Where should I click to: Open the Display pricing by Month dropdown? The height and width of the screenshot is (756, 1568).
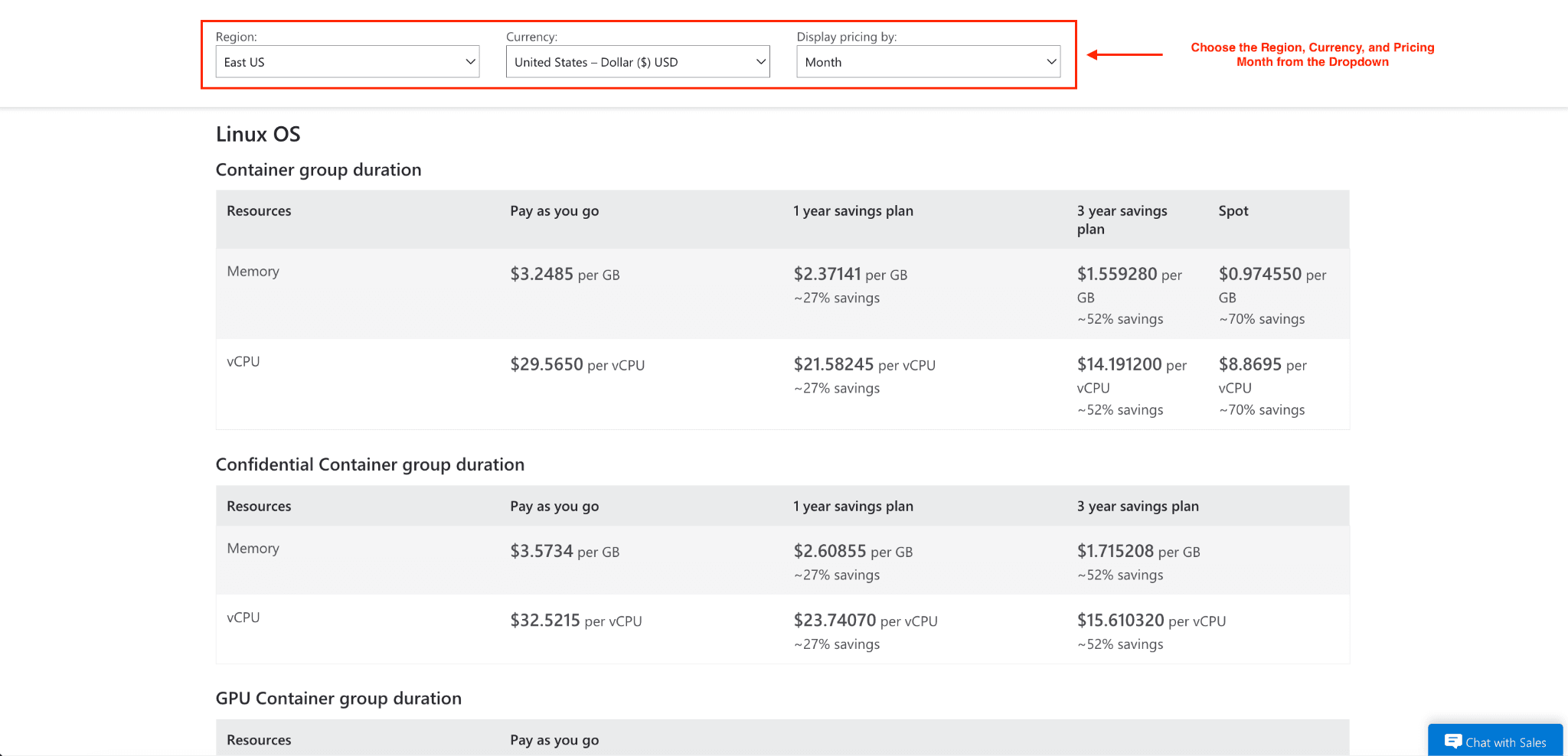tap(929, 62)
